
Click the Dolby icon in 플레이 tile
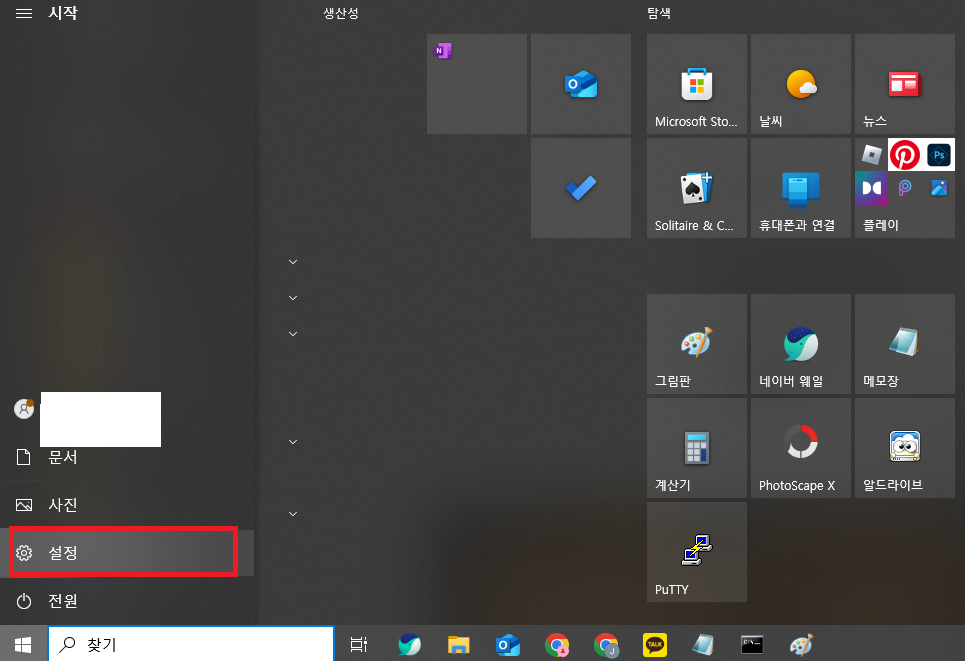point(871,188)
